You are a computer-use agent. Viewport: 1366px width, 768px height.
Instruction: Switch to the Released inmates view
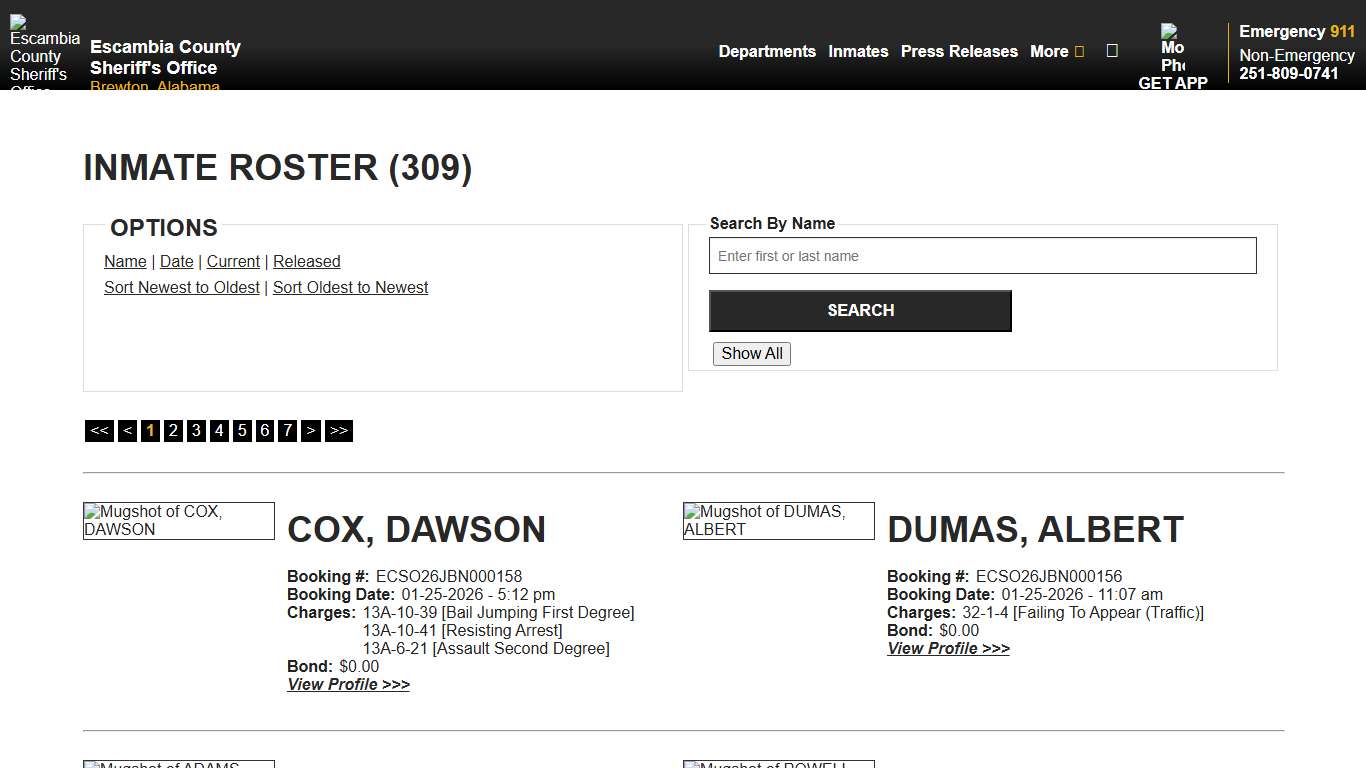click(307, 261)
